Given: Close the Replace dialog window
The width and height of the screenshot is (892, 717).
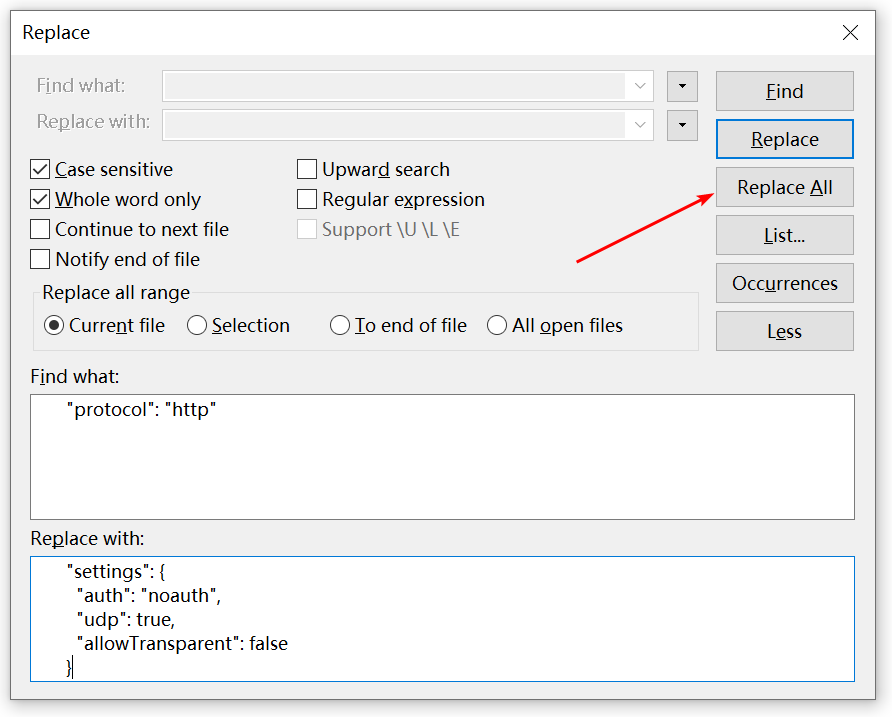Looking at the screenshot, I should point(850,33).
